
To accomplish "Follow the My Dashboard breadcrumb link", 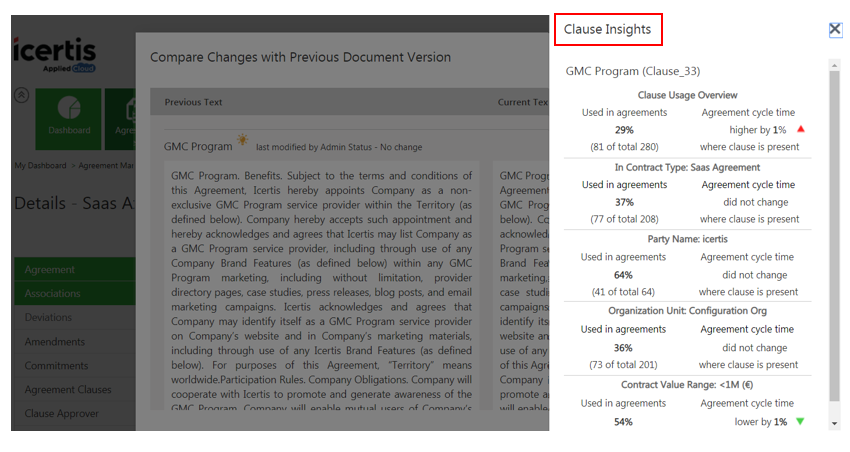I will click(40, 165).
